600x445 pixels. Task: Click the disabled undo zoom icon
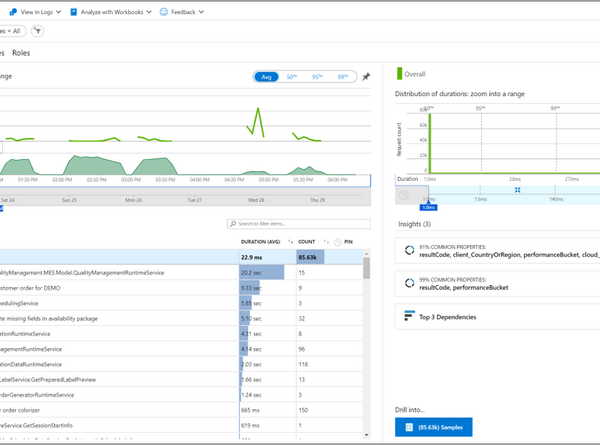[x=404, y=196]
